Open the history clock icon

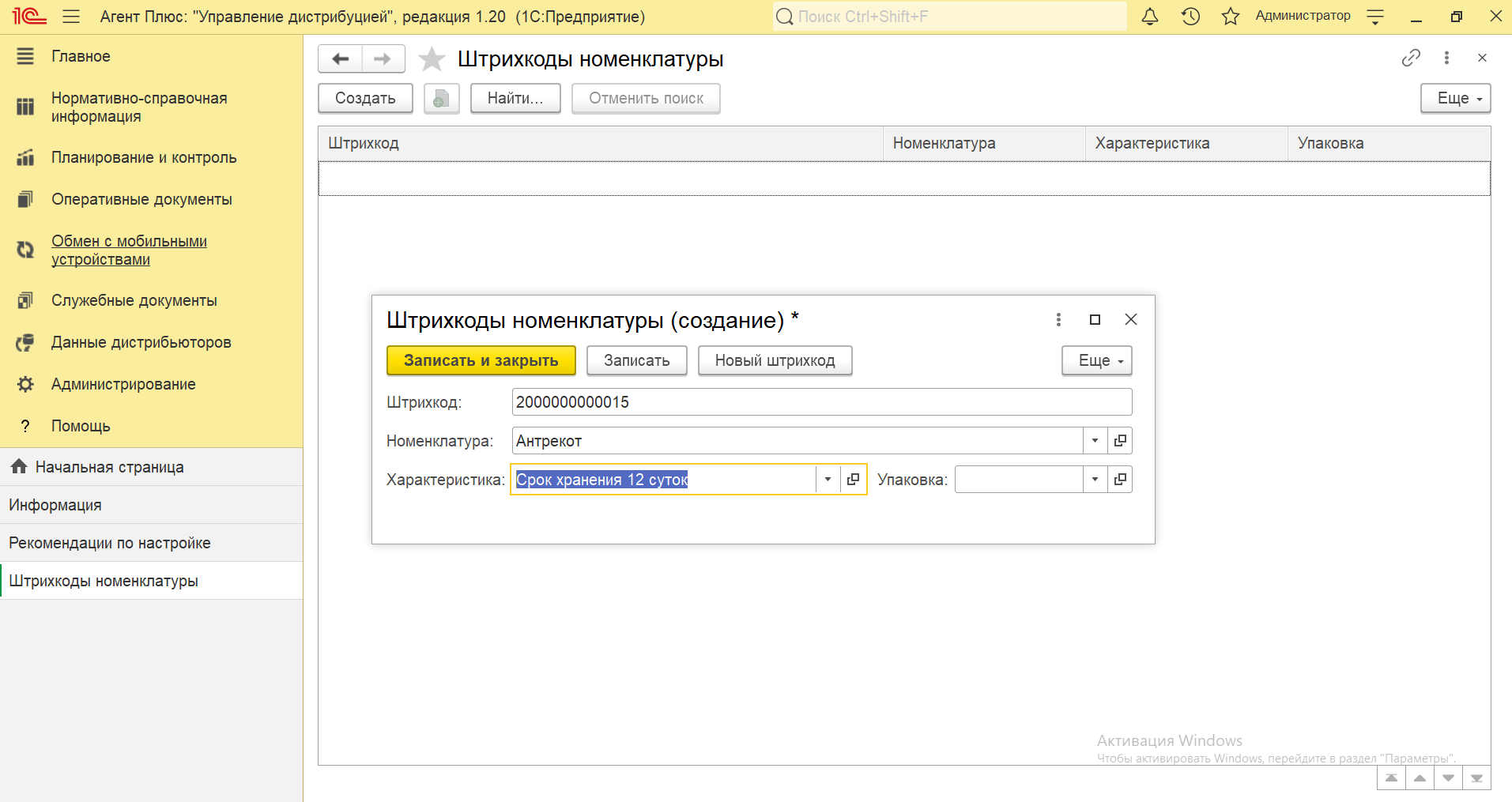coord(1190,17)
